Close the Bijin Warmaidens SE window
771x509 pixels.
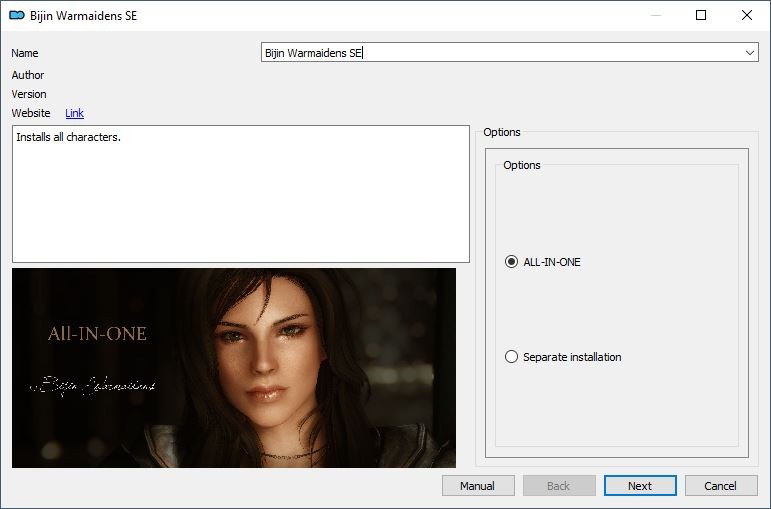point(746,15)
